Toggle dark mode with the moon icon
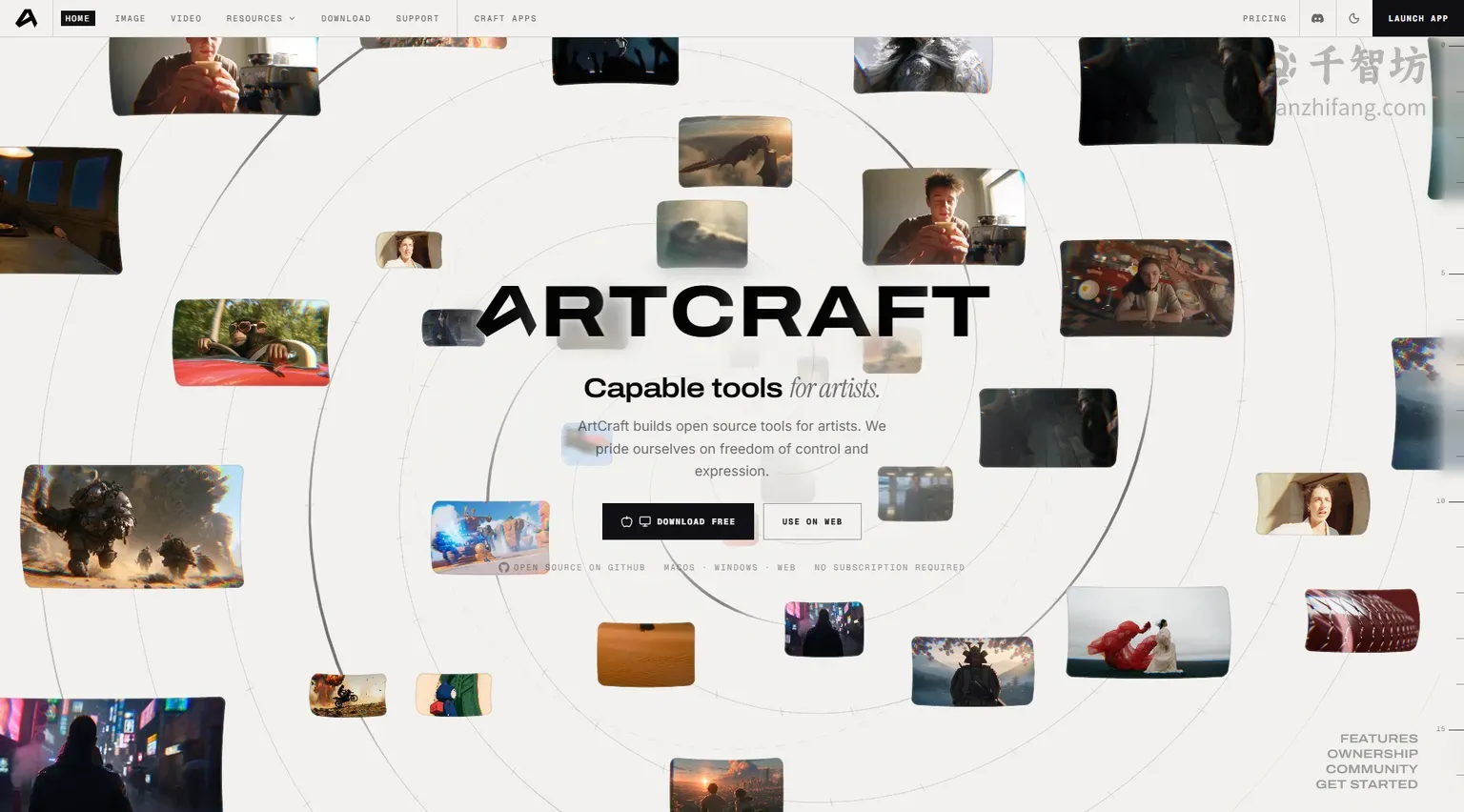This screenshot has width=1464, height=812. (x=1353, y=18)
